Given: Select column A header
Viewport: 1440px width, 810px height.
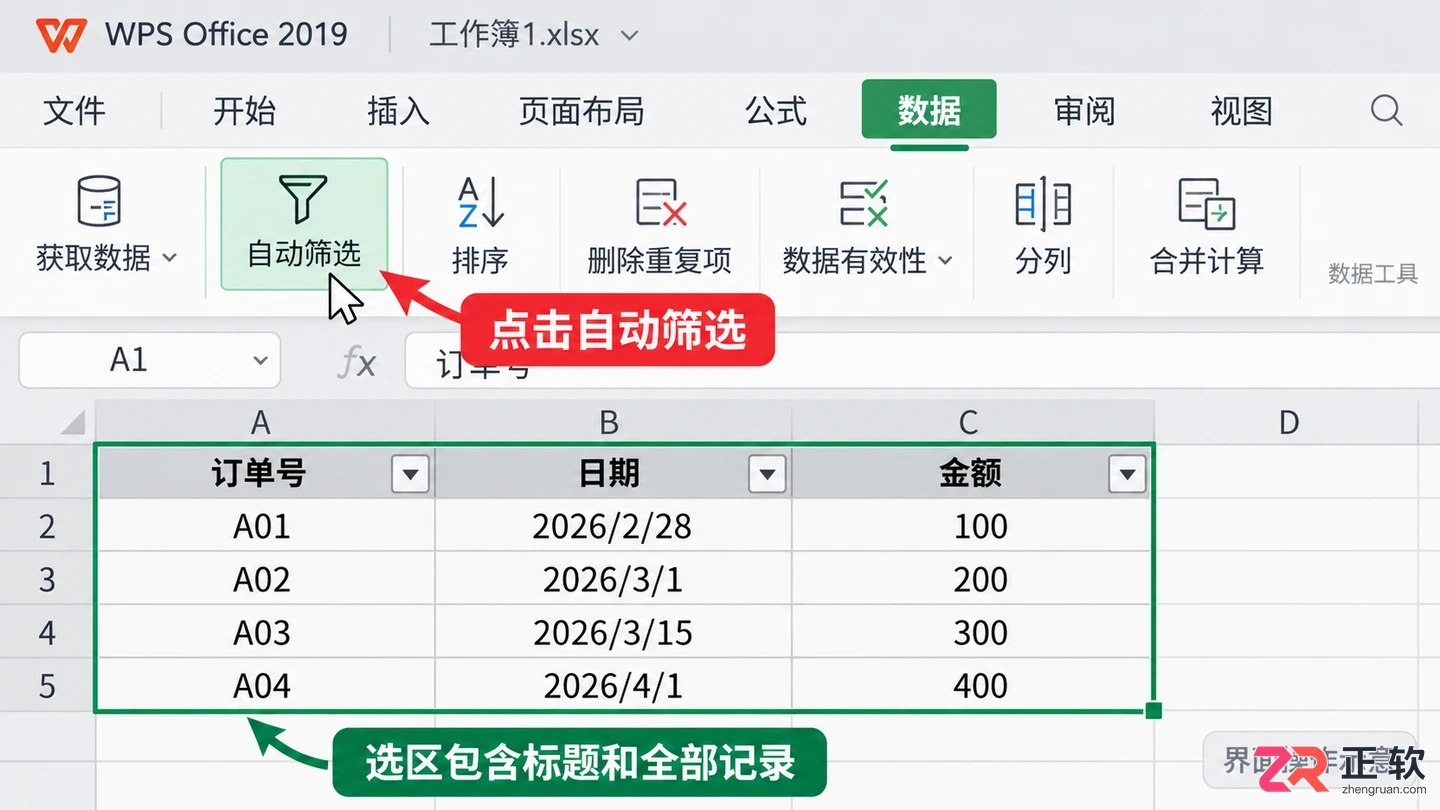Looking at the screenshot, I should pos(265,422).
